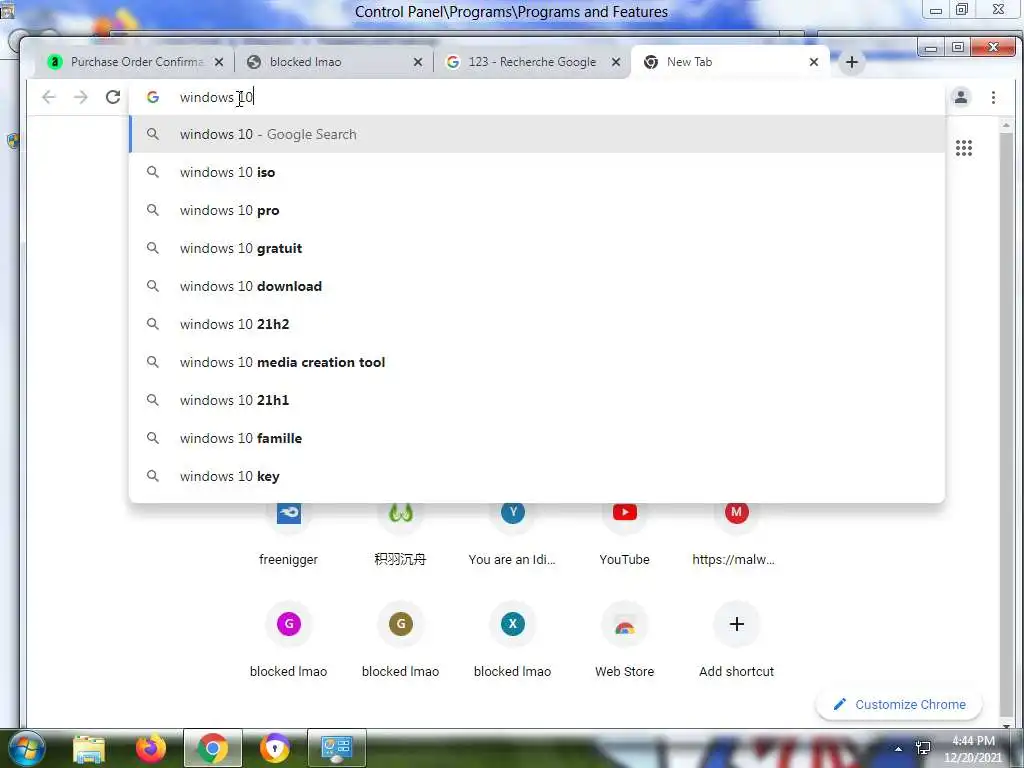Click the Chrome taskbar icon
Screen dimensions: 1024x768
[212, 748]
